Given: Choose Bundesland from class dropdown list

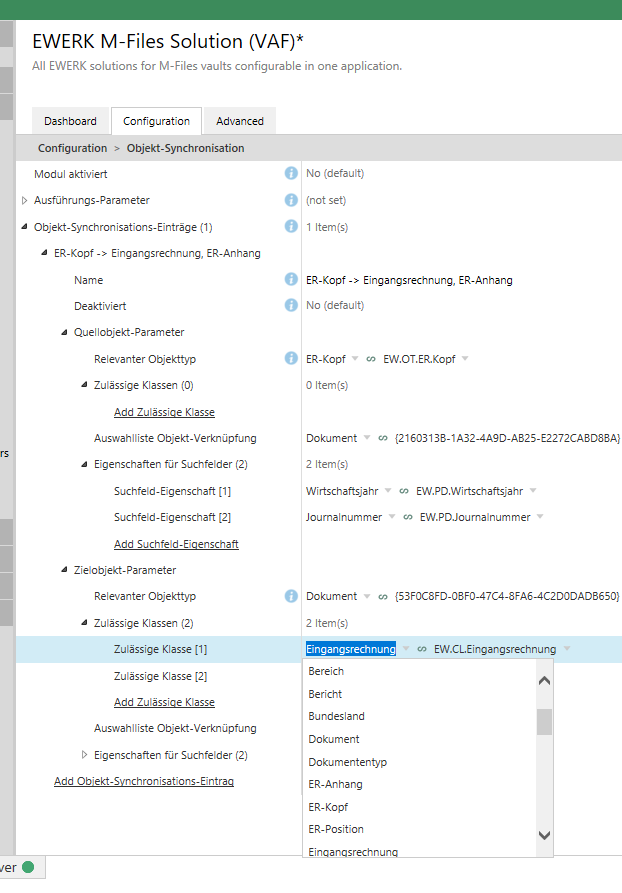Looking at the screenshot, I should pyautogui.click(x=419, y=716).
